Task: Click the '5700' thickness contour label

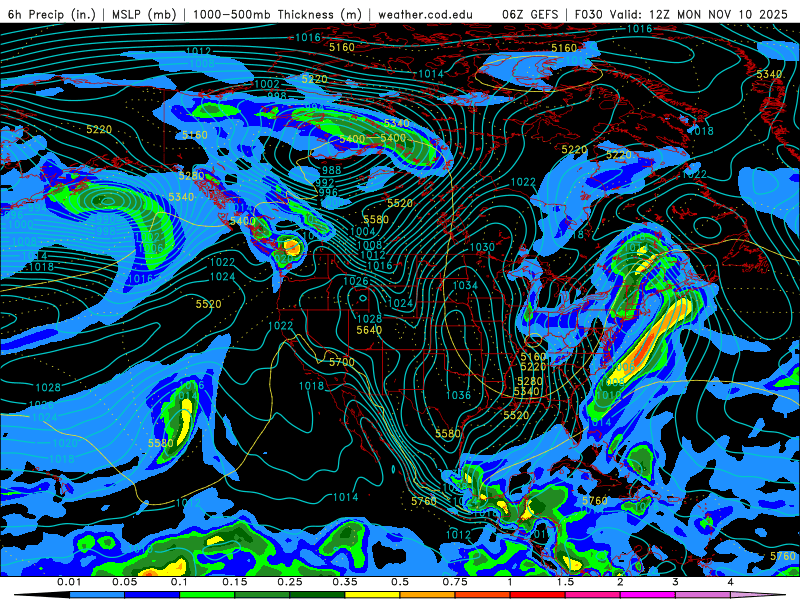Action: click(342, 362)
